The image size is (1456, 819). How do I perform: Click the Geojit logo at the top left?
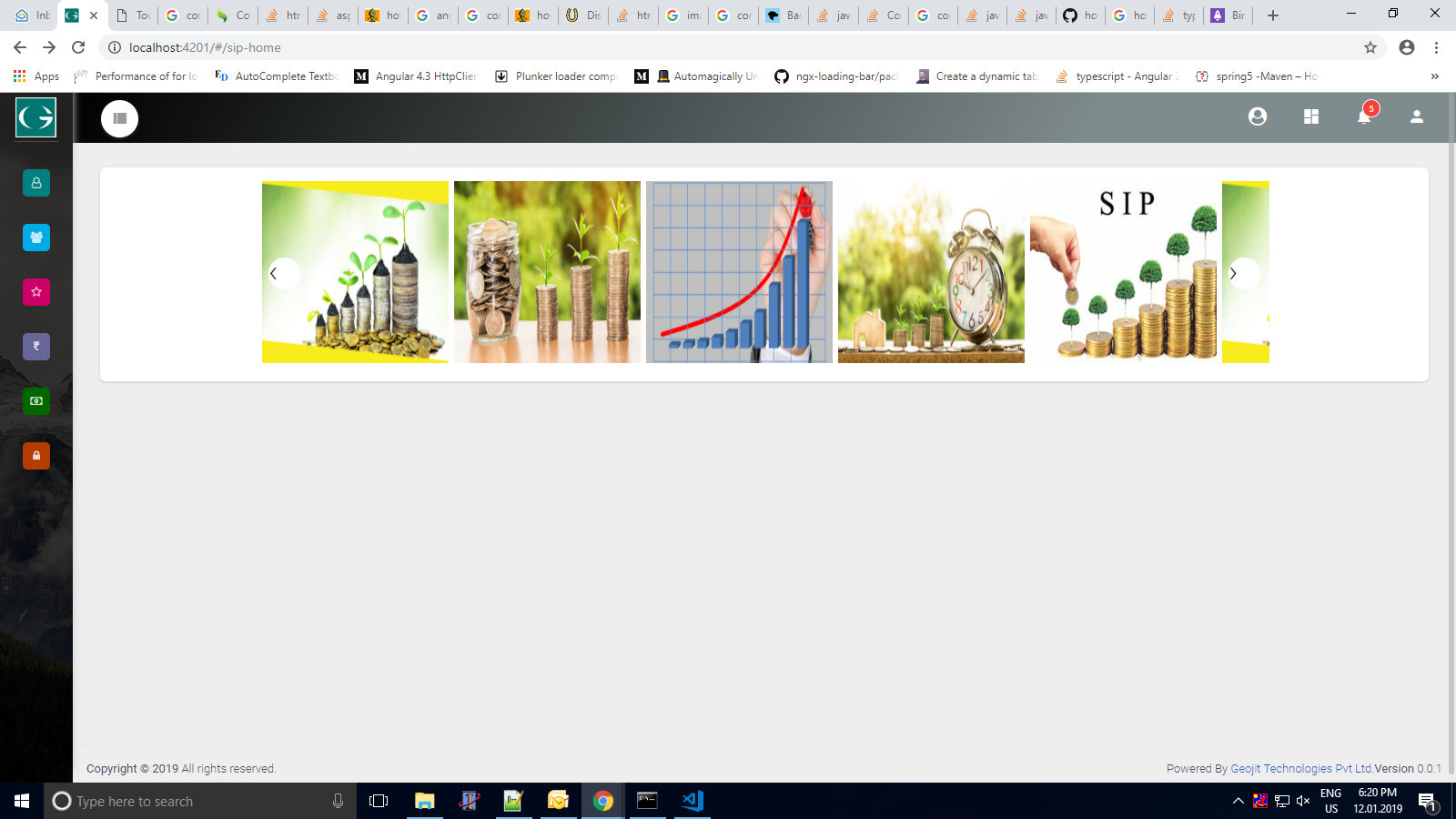(35, 116)
